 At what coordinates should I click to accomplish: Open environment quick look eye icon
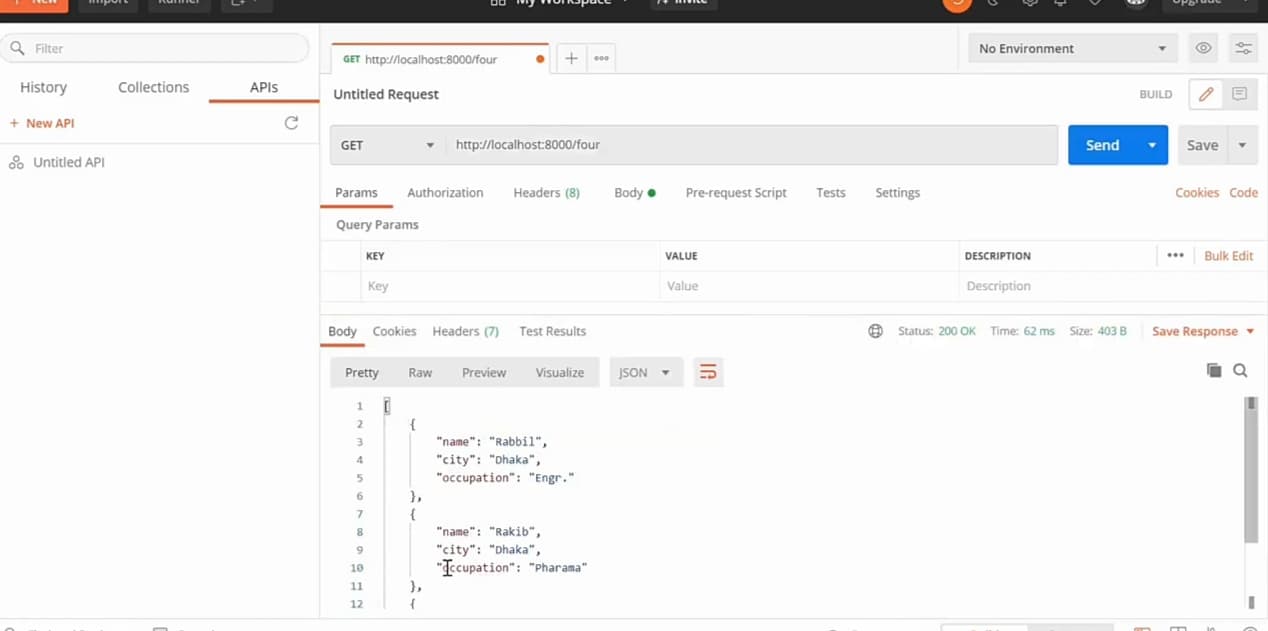[x=1203, y=48]
